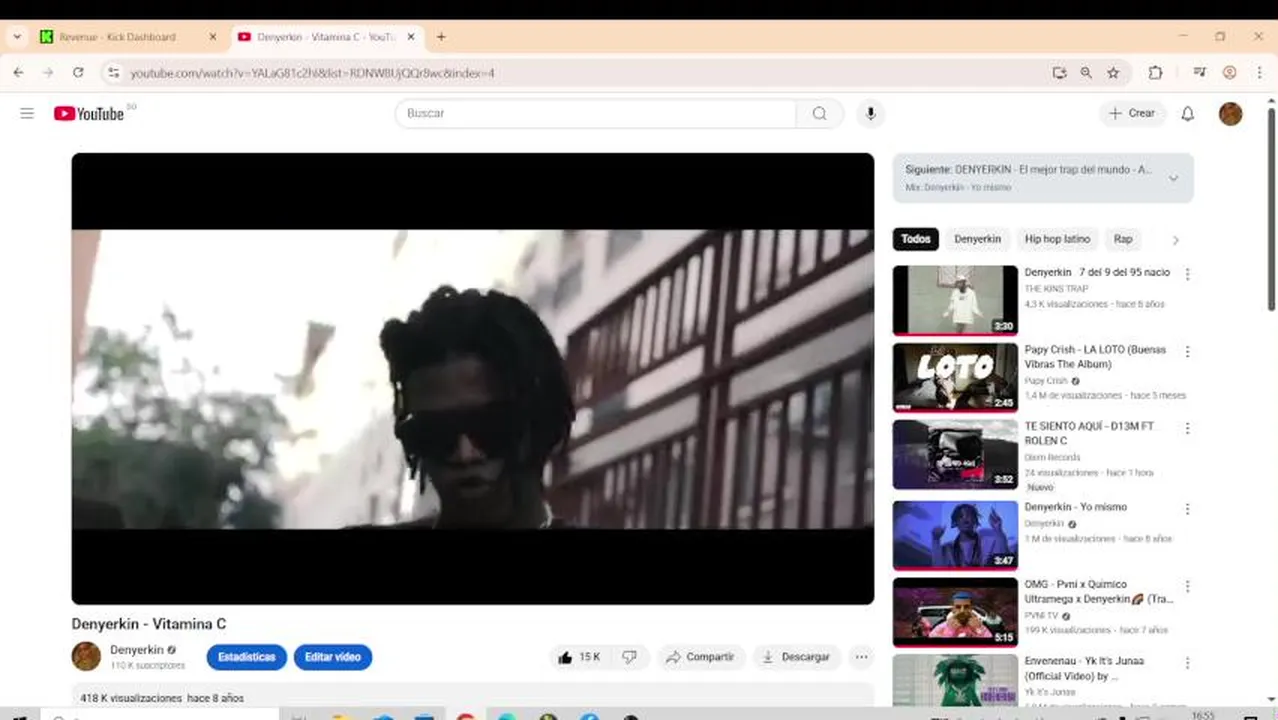This screenshot has height=720, width=1278.
Task: Expand the Siguiente playlist panel chevron
Action: click(x=1173, y=178)
